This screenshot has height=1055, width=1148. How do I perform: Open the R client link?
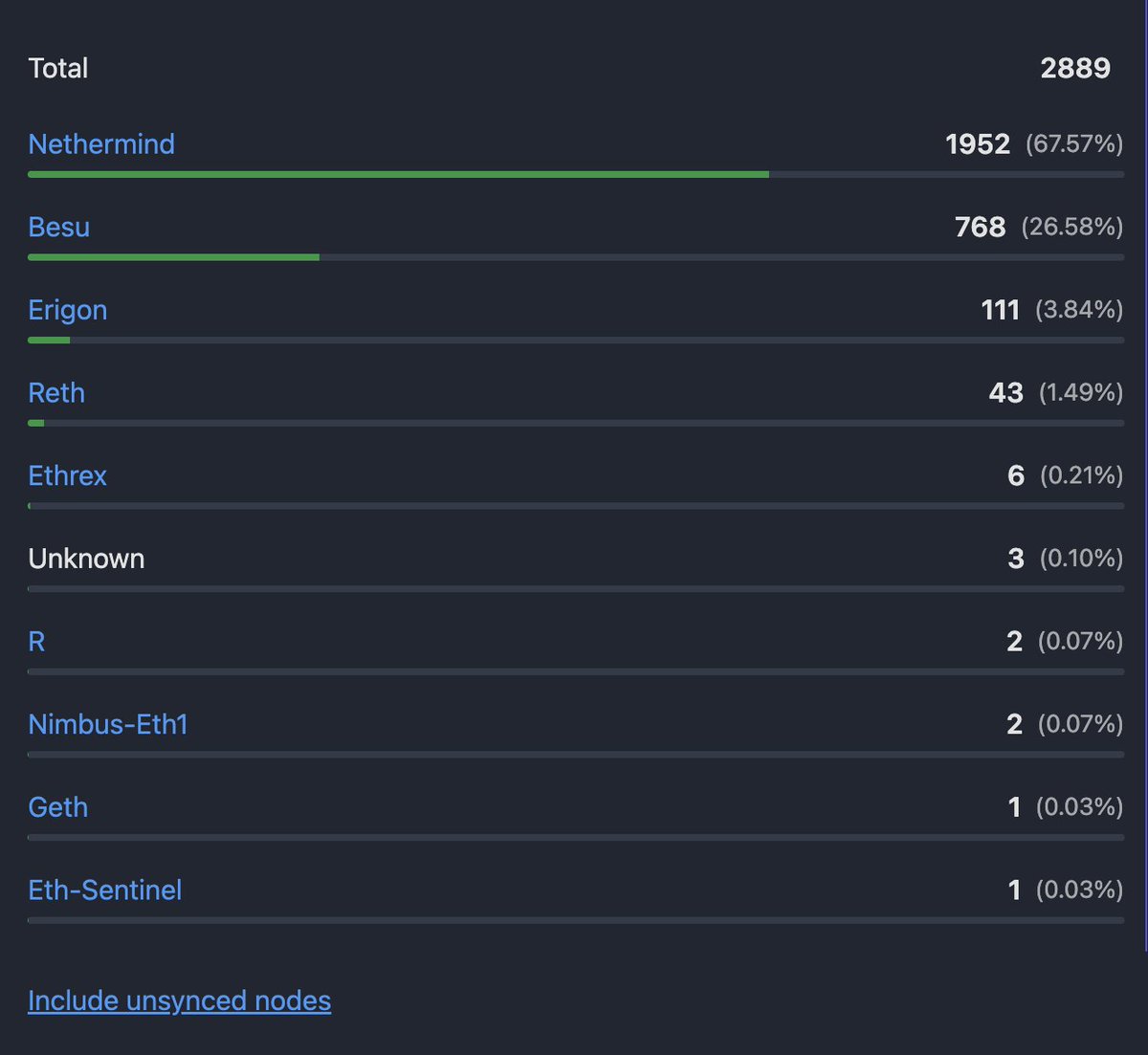point(37,642)
